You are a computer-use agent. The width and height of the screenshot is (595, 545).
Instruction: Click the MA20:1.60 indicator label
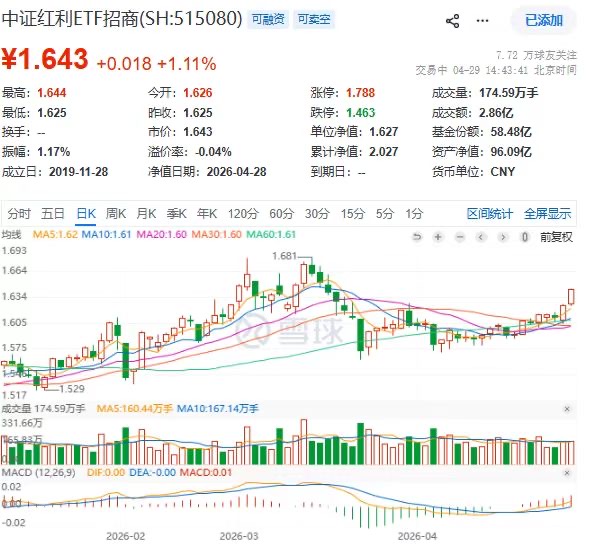coord(161,235)
